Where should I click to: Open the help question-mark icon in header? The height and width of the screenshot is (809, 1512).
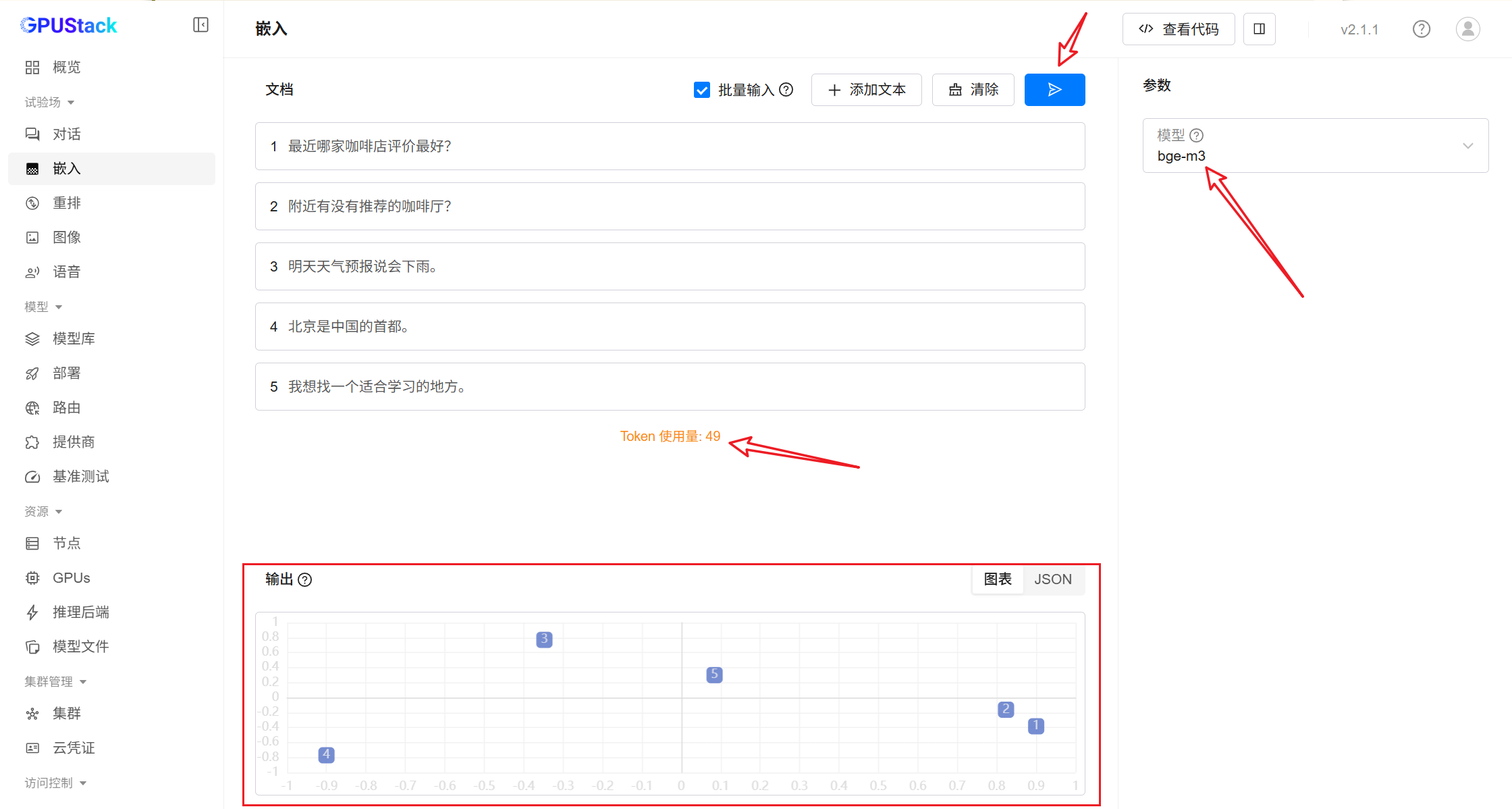tap(1421, 29)
